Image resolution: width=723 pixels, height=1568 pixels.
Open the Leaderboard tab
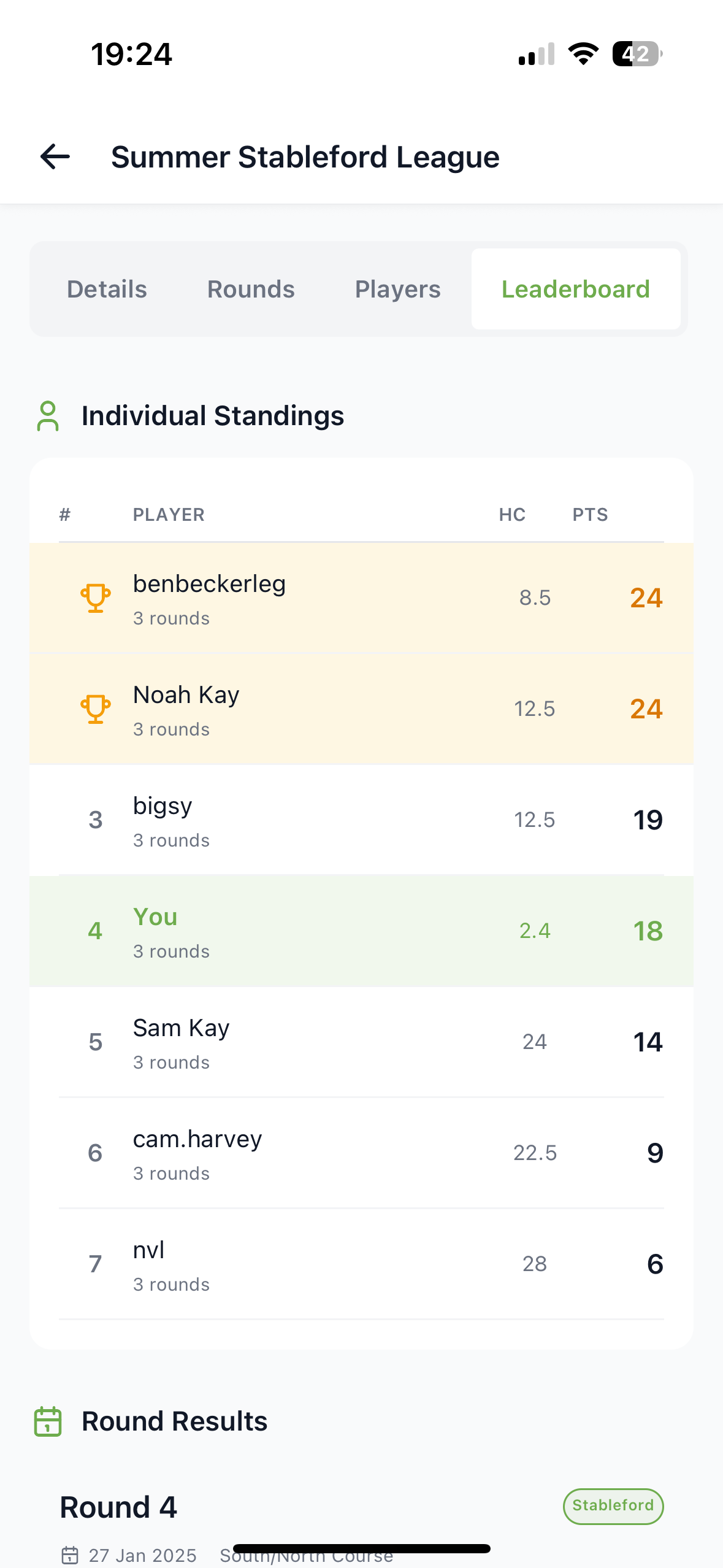(x=575, y=288)
